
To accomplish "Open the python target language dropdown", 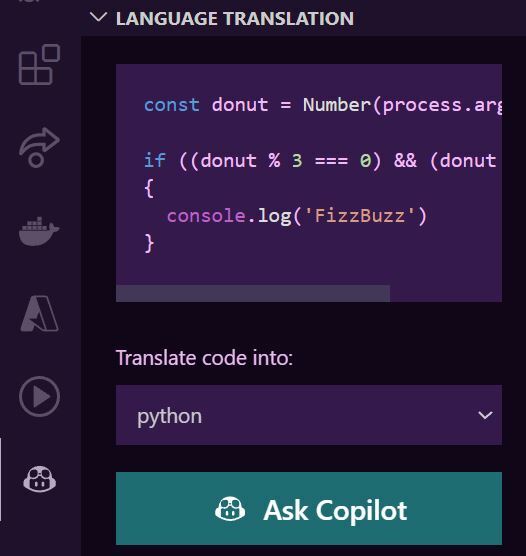I will click(309, 415).
